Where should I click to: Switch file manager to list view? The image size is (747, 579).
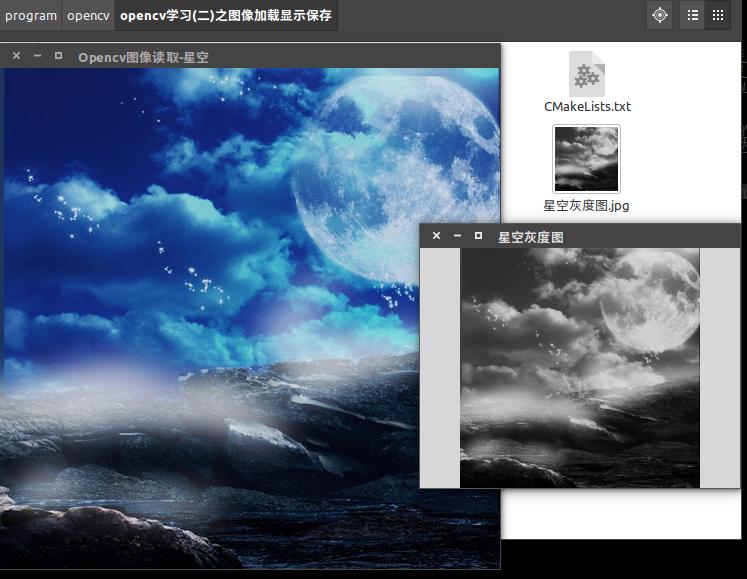693,15
